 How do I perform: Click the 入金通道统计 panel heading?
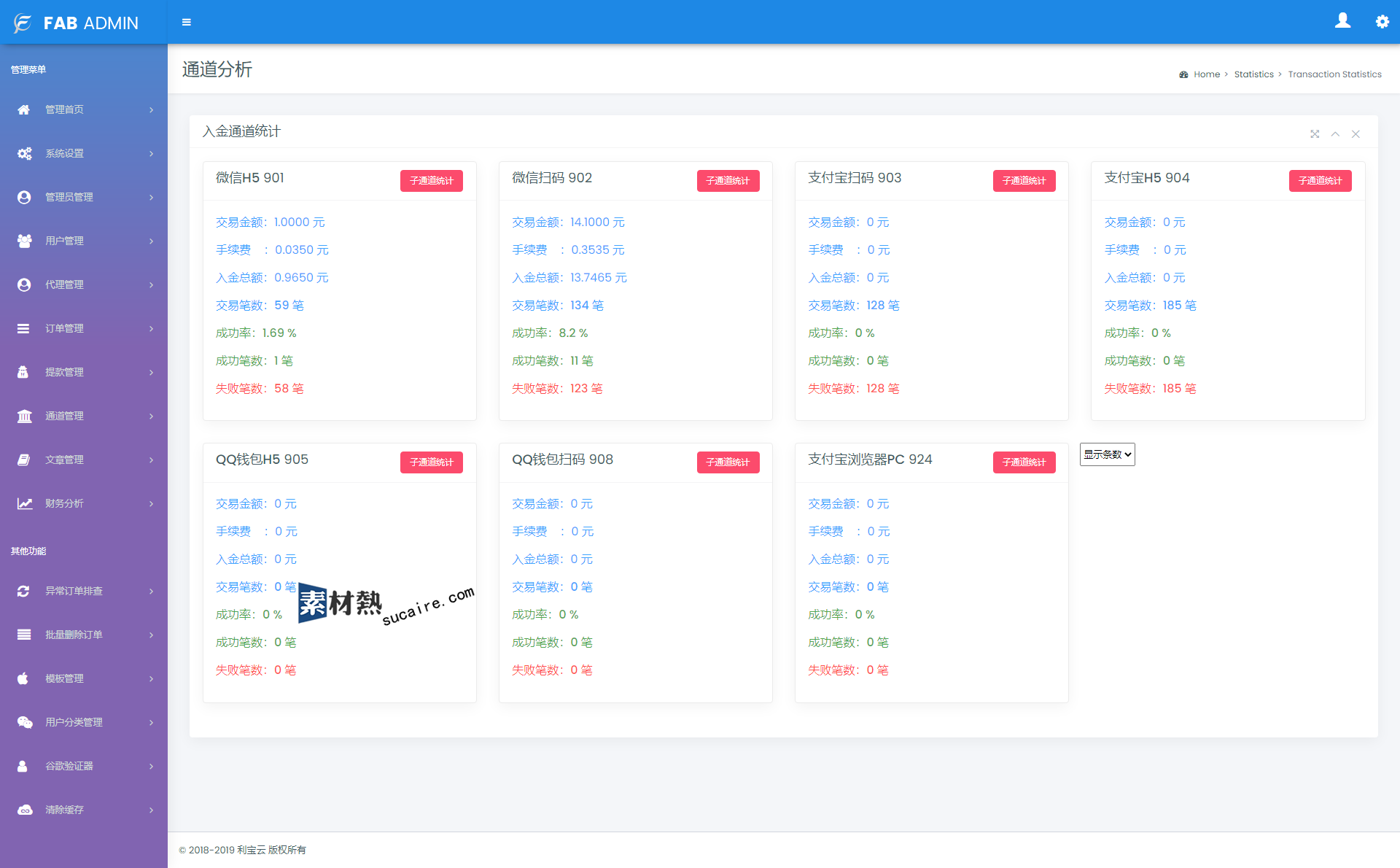(241, 131)
